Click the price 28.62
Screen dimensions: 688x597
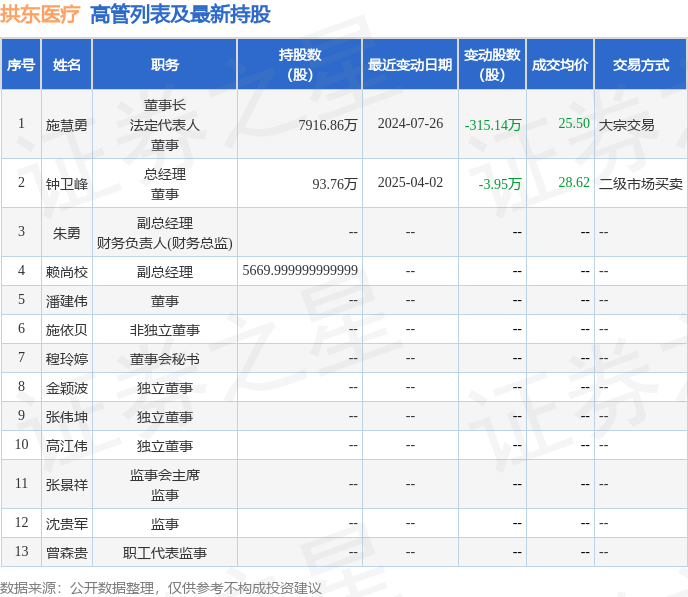click(x=574, y=182)
